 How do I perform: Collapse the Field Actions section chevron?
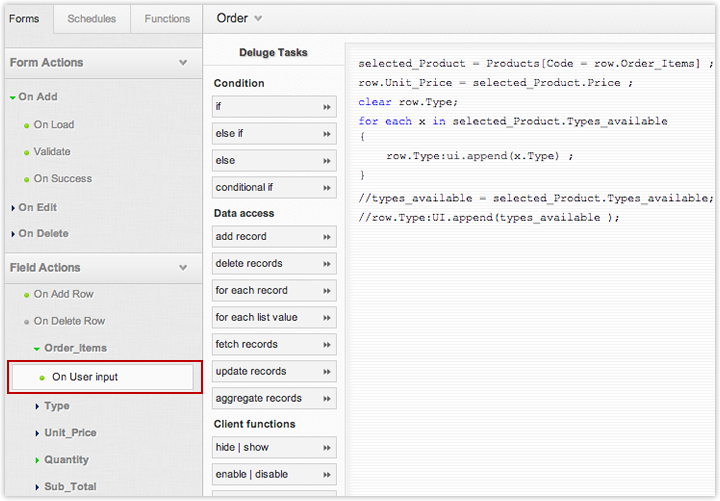click(183, 268)
